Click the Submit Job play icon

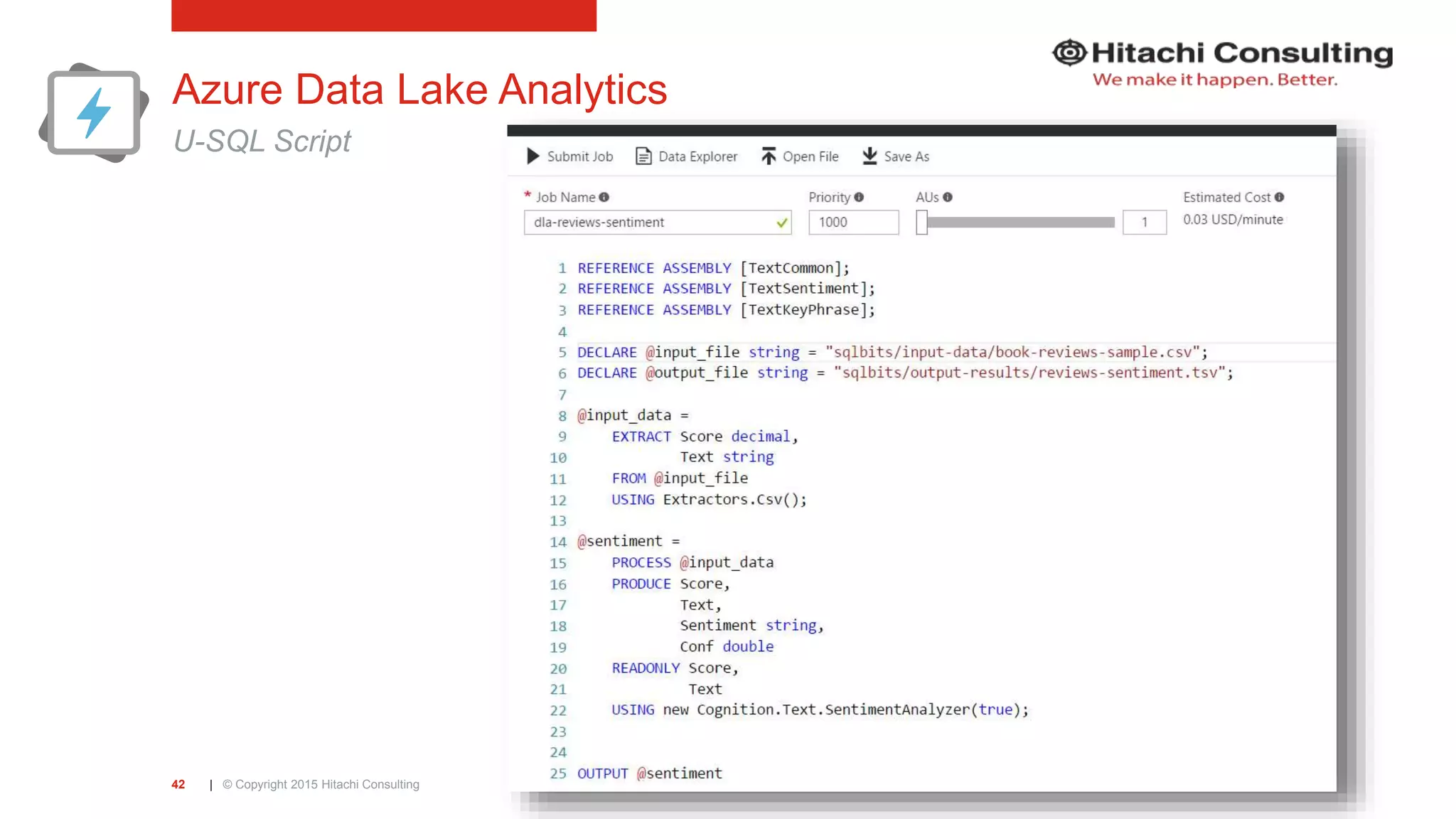(533, 156)
